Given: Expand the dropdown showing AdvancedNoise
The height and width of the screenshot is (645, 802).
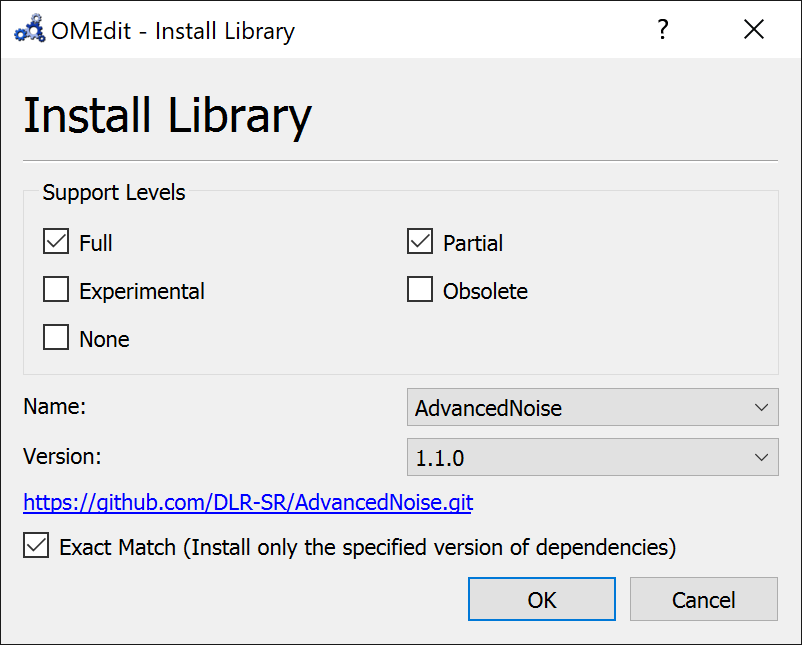Looking at the screenshot, I should tap(592, 408).
